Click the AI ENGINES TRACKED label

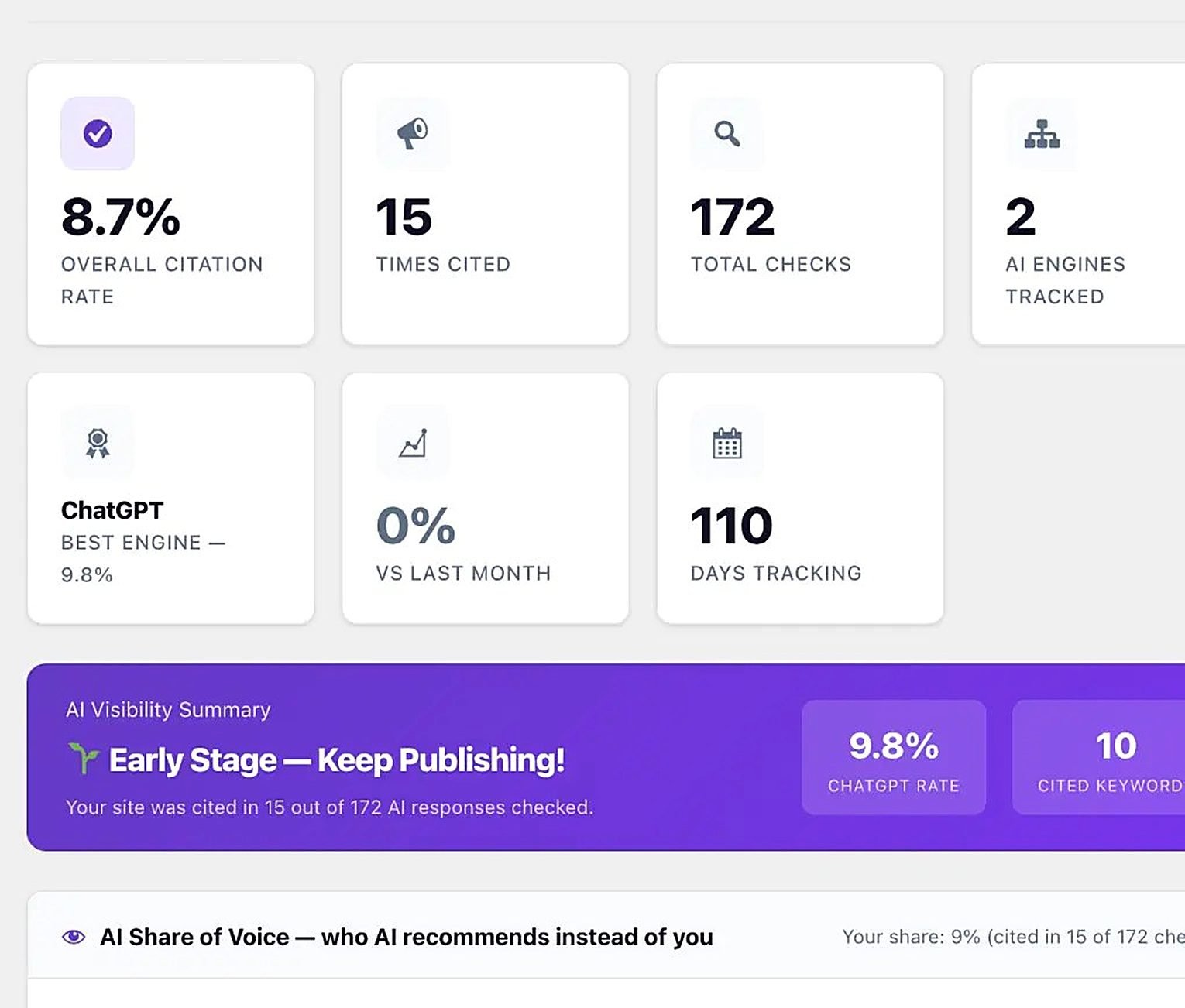(x=1065, y=280)
